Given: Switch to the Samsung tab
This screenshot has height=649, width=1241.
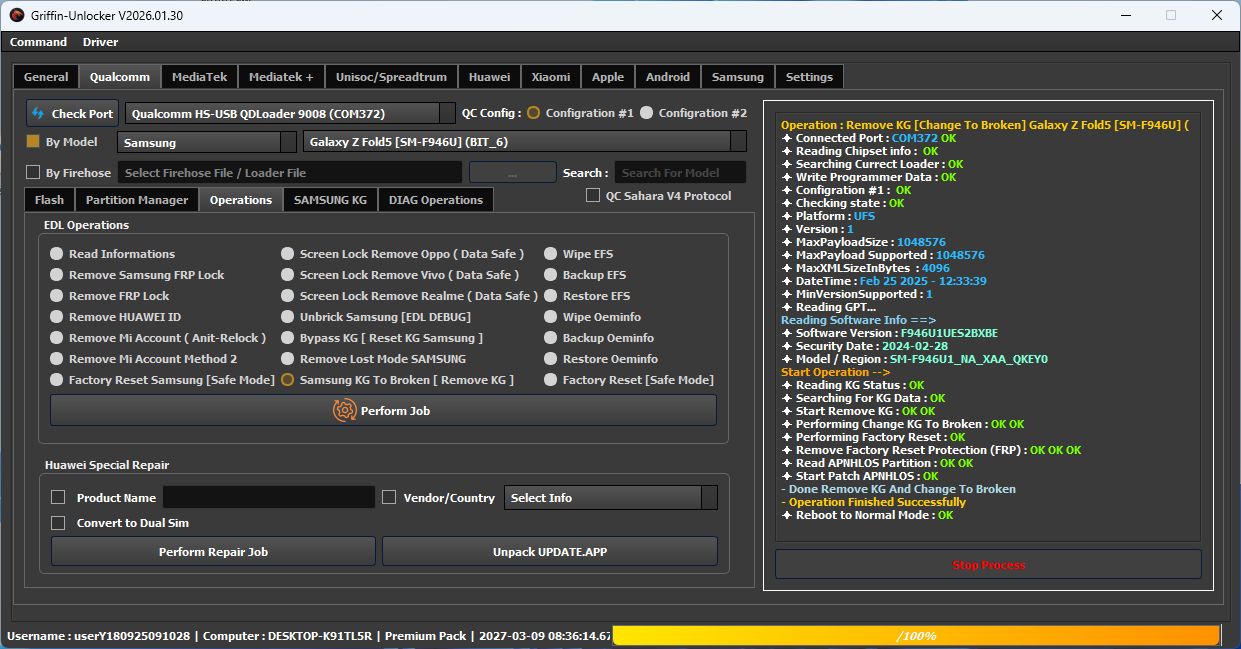Looking at the screenshot, I should [738, 77].
